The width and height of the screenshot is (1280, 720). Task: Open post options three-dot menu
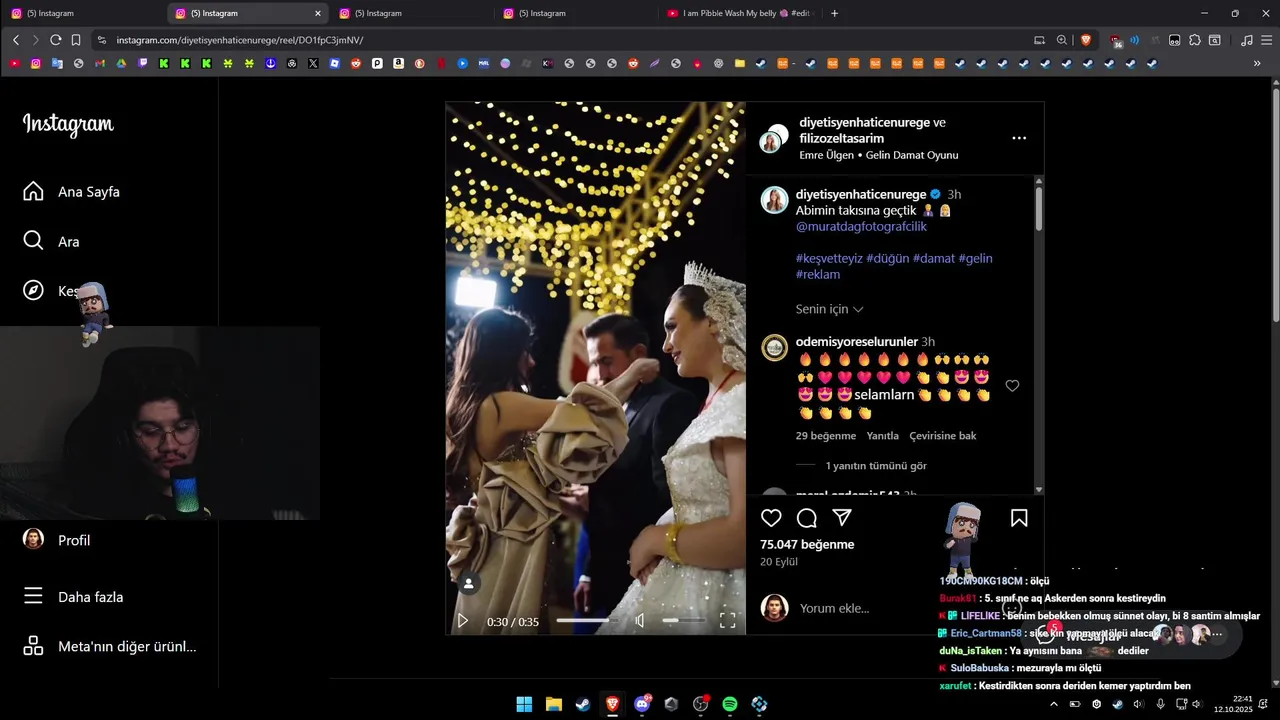pyautogui.click(x=1019, y=138)
